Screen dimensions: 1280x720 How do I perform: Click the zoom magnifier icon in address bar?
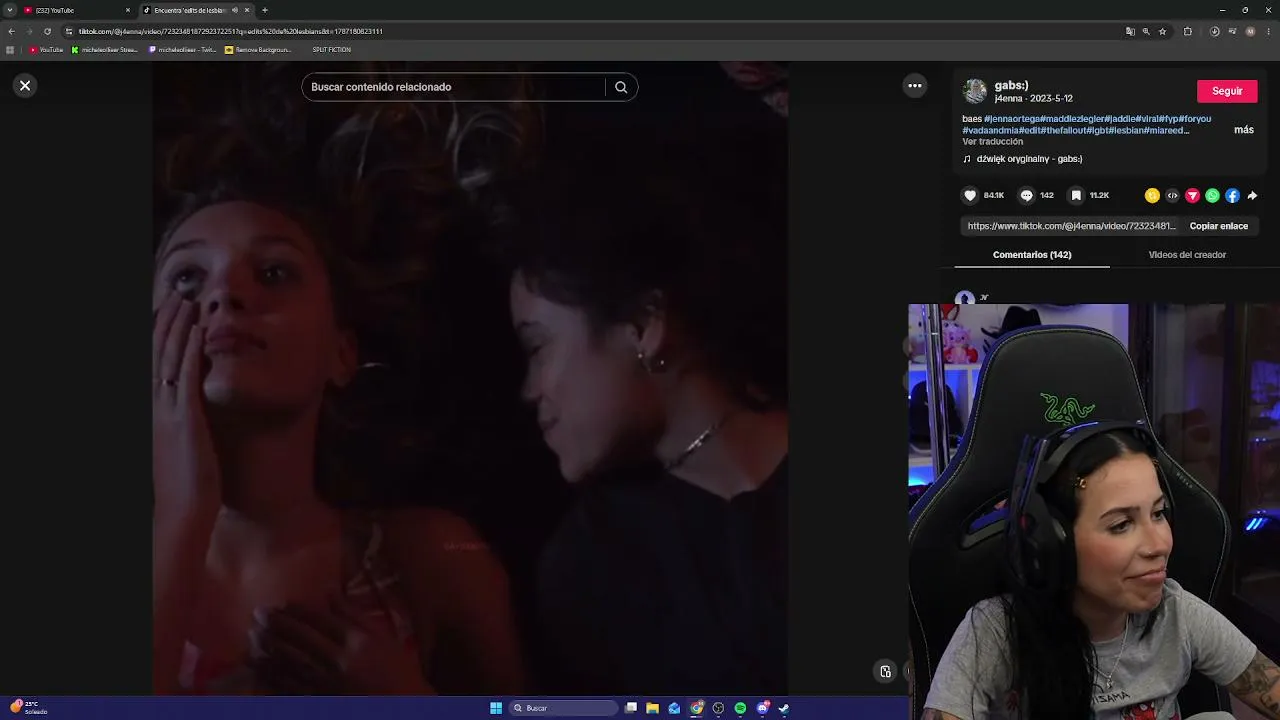[x=1146, y=31]
